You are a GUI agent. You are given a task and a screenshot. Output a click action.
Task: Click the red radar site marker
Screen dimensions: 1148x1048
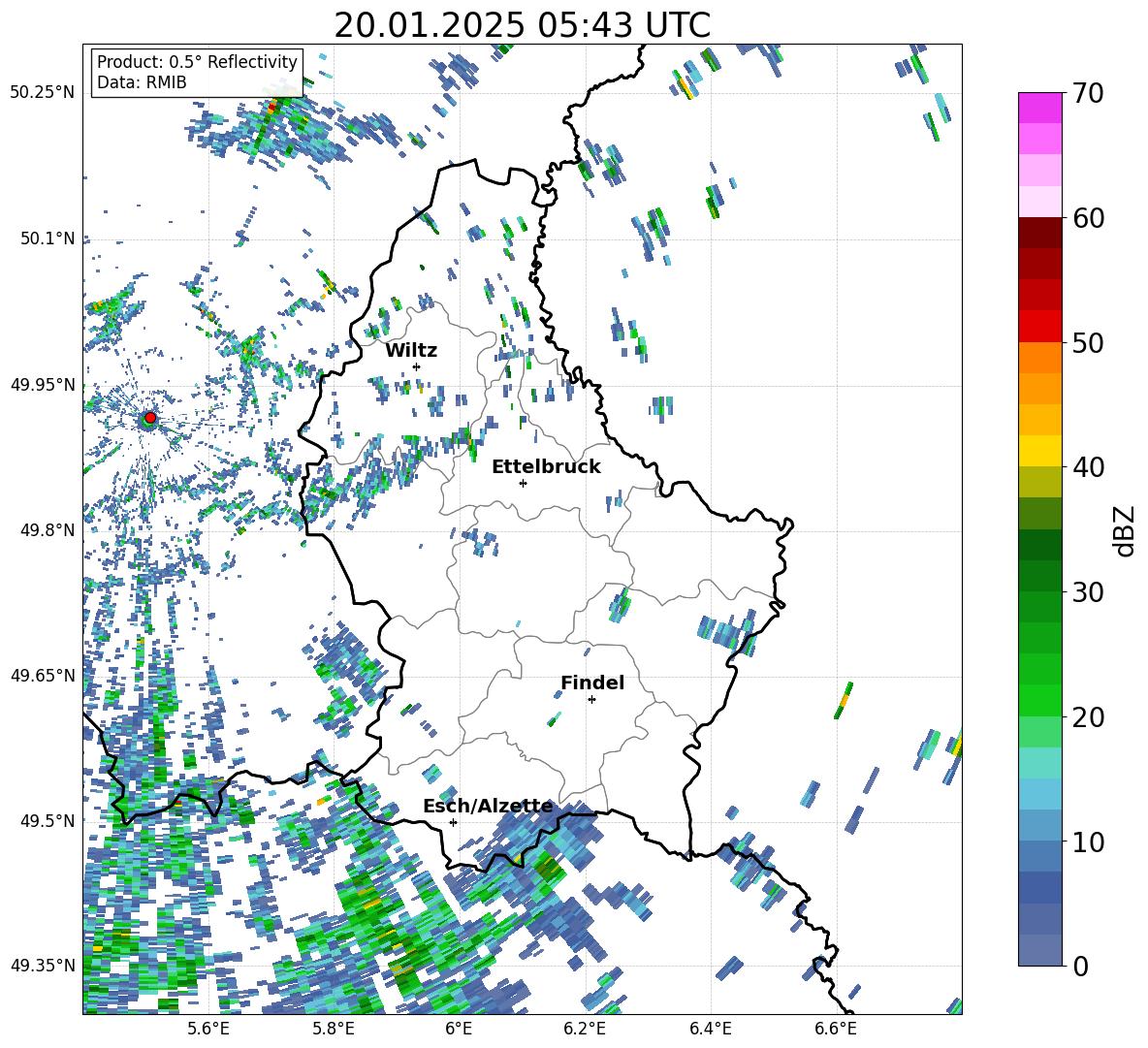pos(150,418)
